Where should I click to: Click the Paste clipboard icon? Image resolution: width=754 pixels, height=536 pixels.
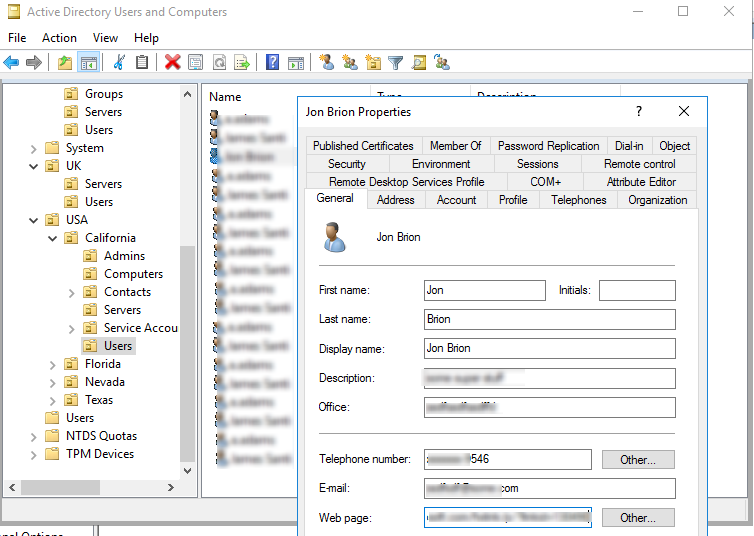(142, 62)
